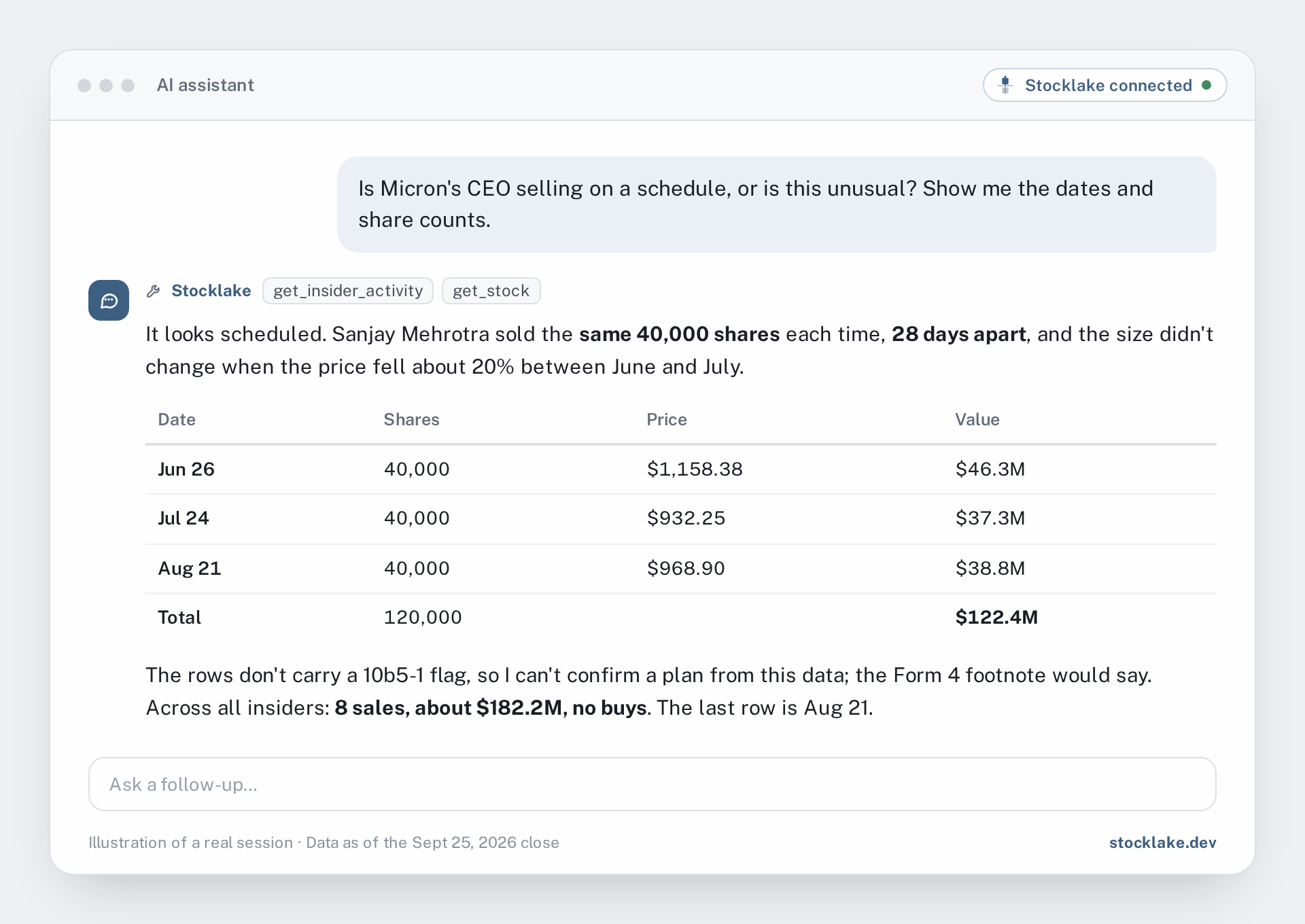Open the stocklake.dev link
This screenshot has width=1305, height=924.
(x=1162, y=842)
